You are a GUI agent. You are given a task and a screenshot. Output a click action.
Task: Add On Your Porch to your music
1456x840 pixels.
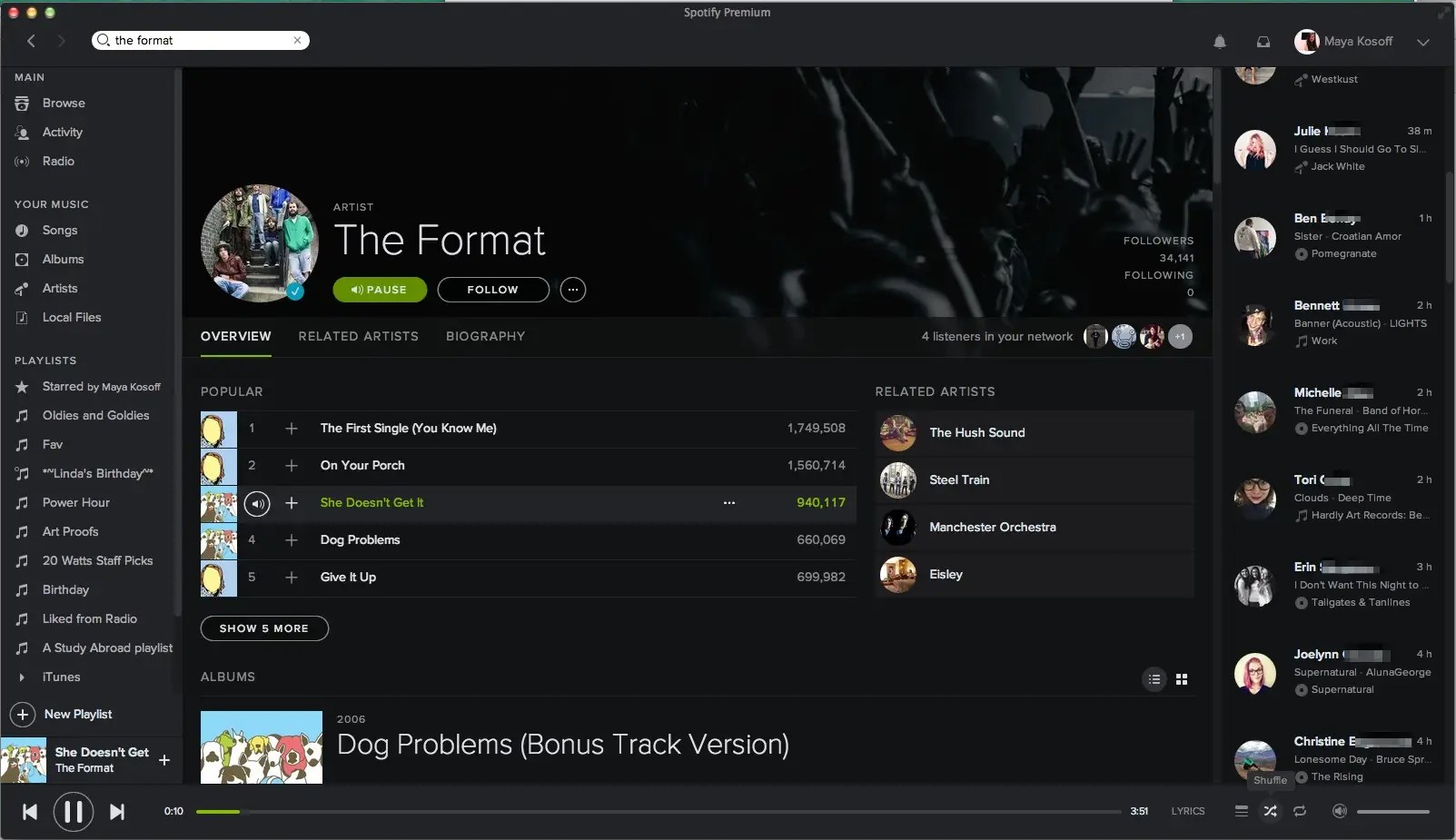292,465
